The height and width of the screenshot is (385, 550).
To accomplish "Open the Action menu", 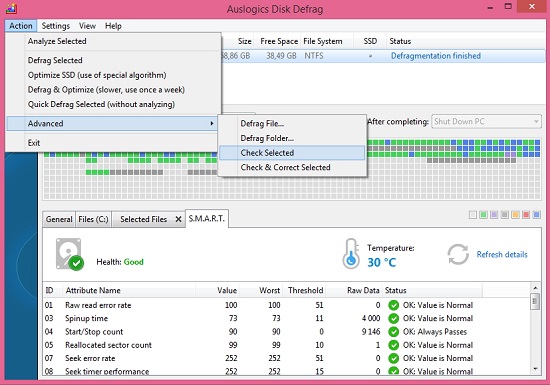I will coord(21,26).
